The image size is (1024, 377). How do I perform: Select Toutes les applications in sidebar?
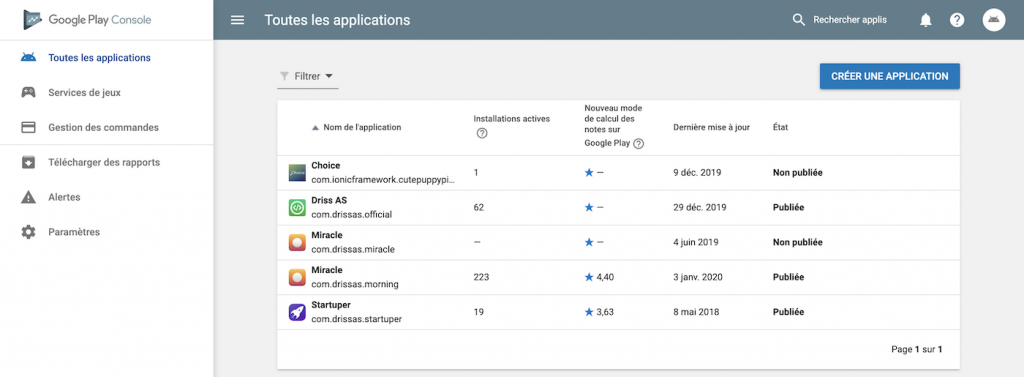(99, 57)
